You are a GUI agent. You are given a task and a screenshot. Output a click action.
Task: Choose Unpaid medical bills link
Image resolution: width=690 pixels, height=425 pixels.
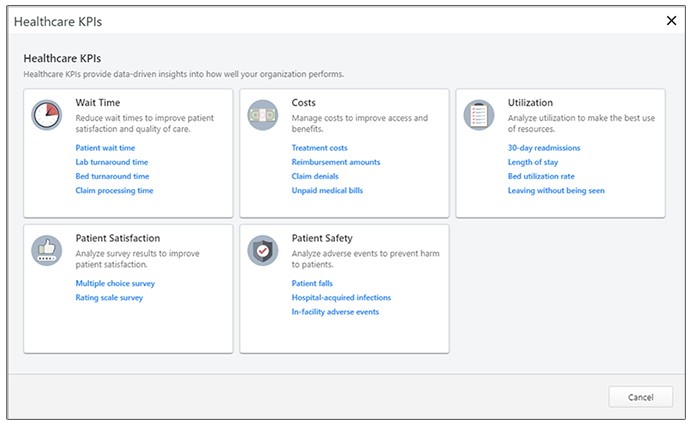[x=328, y=190]
